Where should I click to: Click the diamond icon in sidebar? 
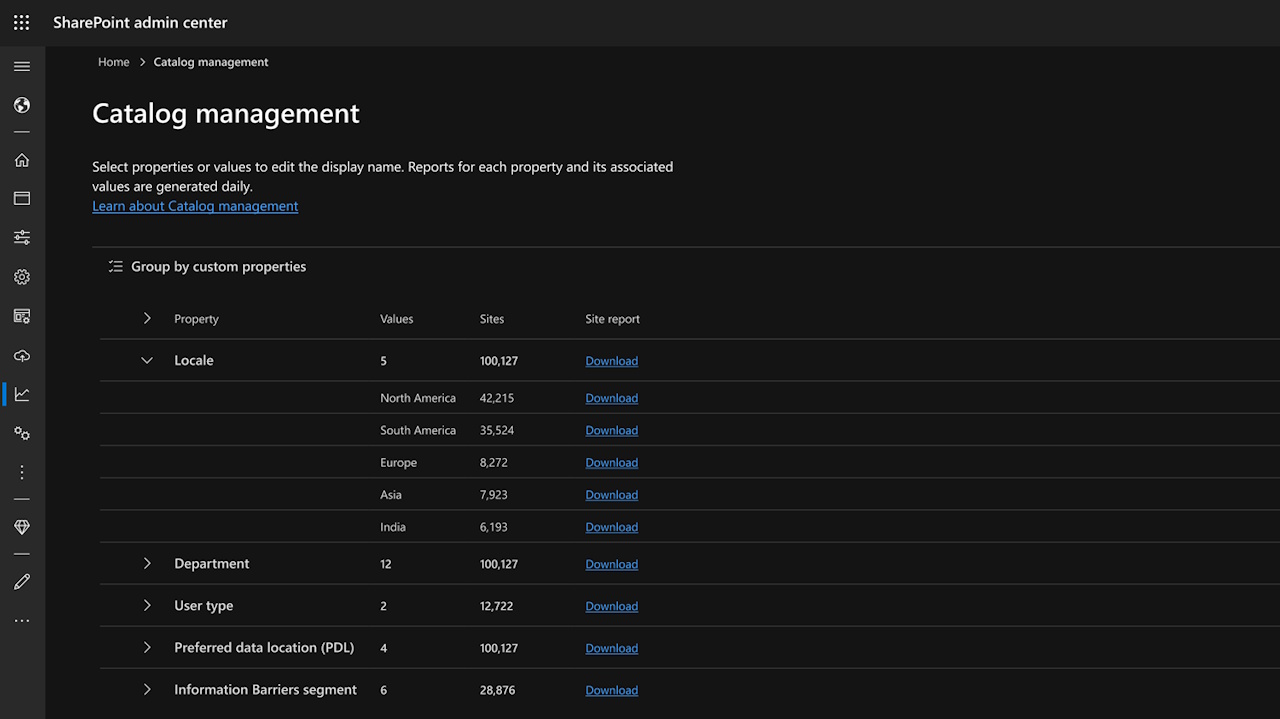22,527
